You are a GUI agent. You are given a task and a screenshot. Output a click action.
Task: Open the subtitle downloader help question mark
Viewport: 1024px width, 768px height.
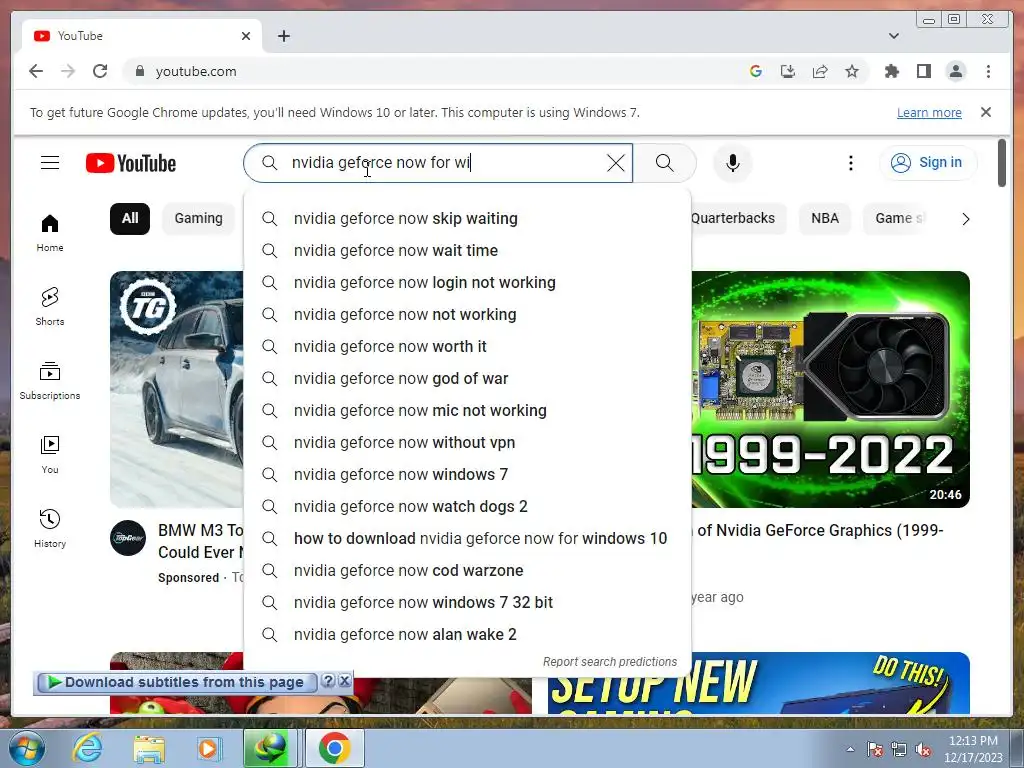coord(328,681)
